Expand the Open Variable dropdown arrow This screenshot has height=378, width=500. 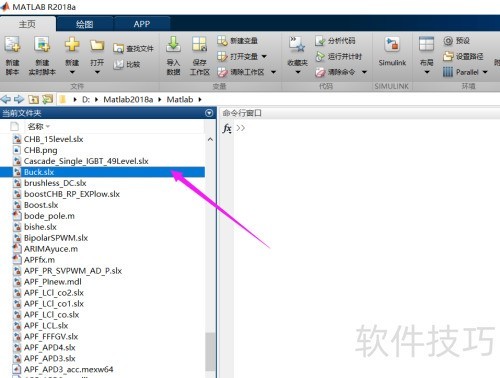(264, 56)
